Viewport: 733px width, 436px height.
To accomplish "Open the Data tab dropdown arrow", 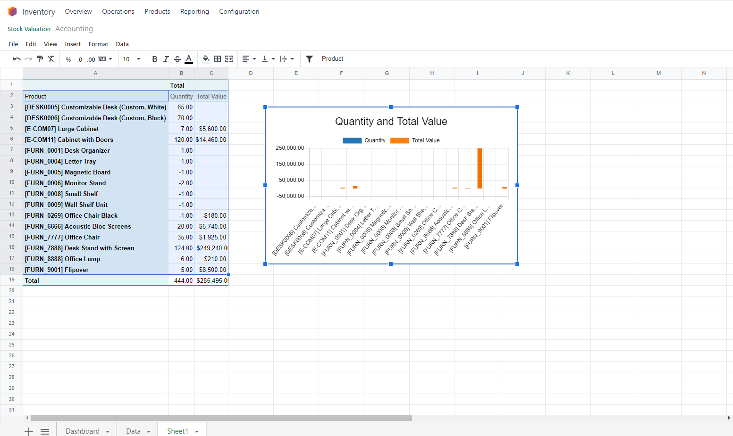I will [149, 431].
